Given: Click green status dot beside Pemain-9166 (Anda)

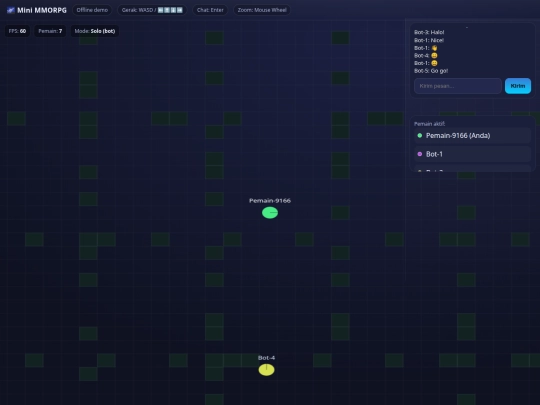Looking at the screenshot, I should (x=420, y=136).
